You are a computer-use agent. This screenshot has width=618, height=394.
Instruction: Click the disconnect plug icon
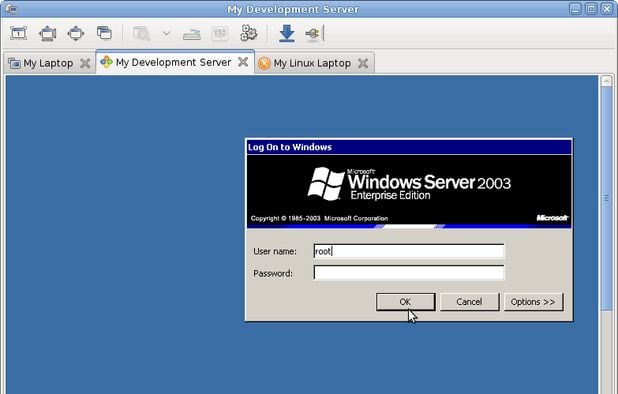[314, 33]
